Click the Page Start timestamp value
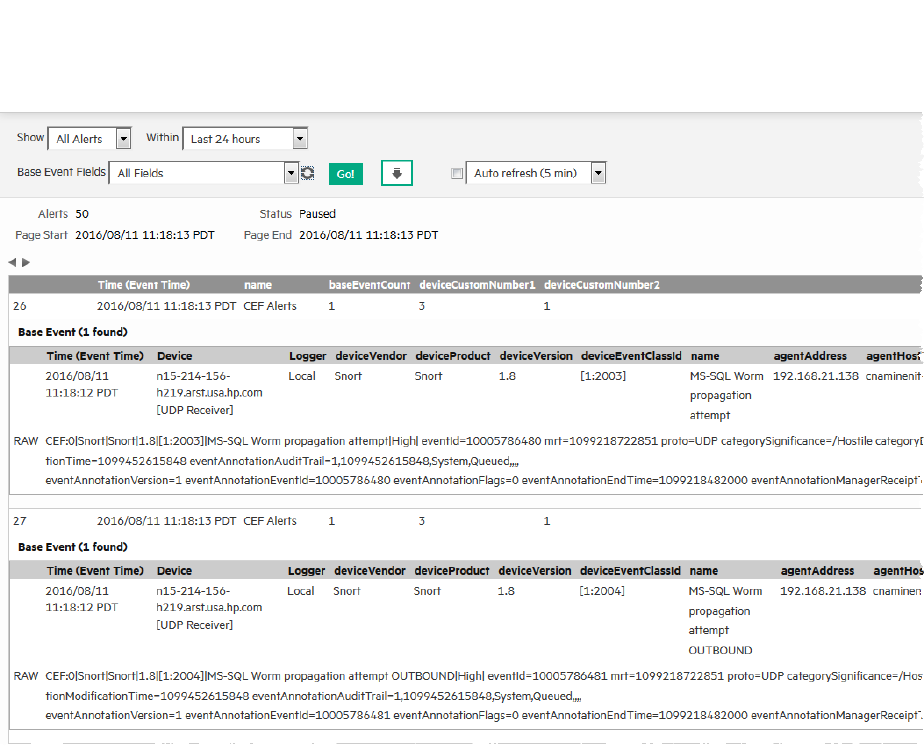The image size is (924, 746). 145,235
